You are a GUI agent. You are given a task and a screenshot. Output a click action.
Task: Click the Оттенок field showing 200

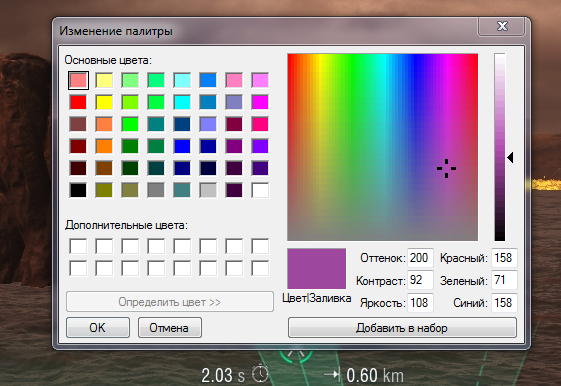420,258
